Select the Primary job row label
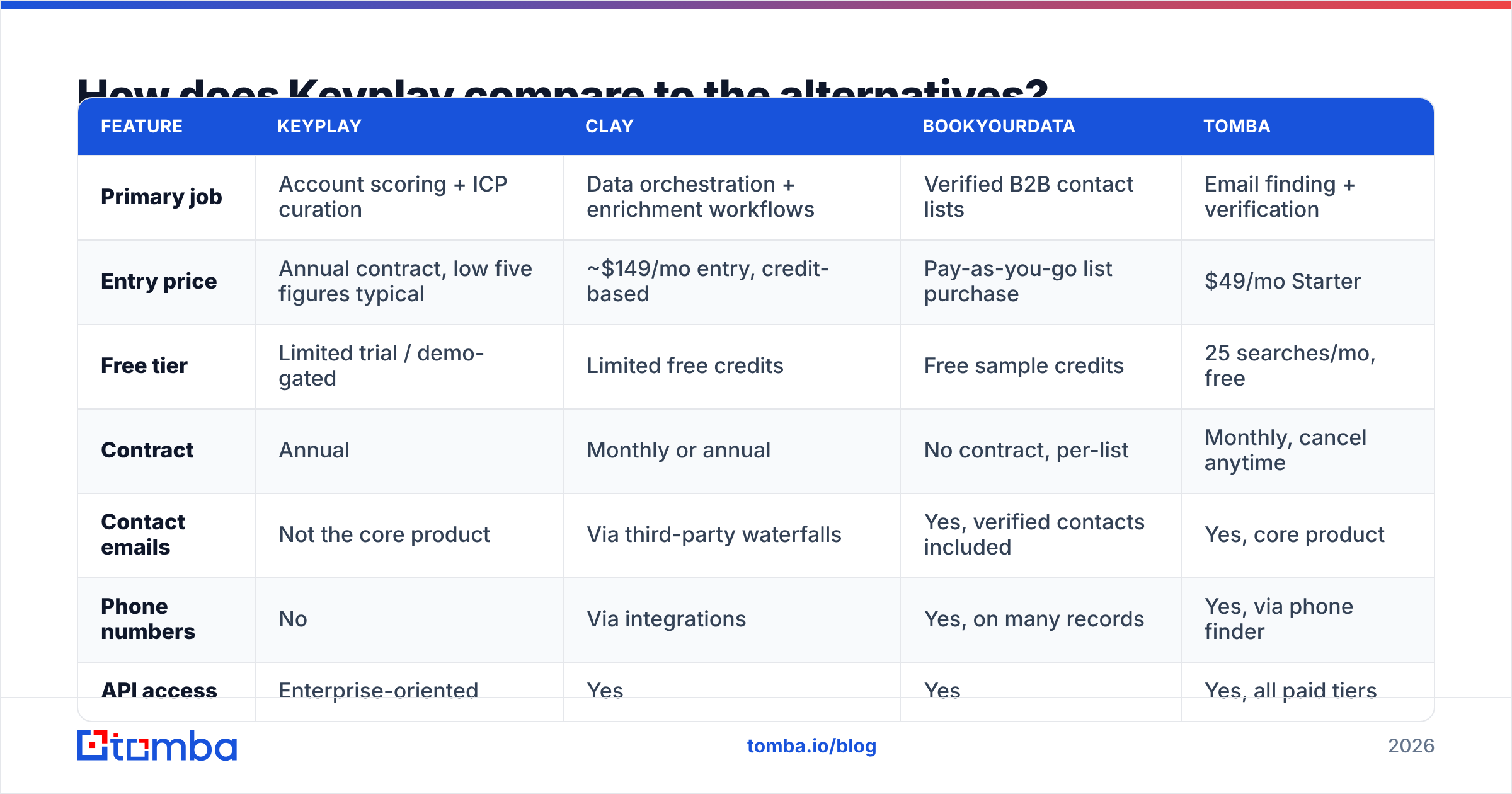This screenshot has height=794, width=1512. click(161, 197)
